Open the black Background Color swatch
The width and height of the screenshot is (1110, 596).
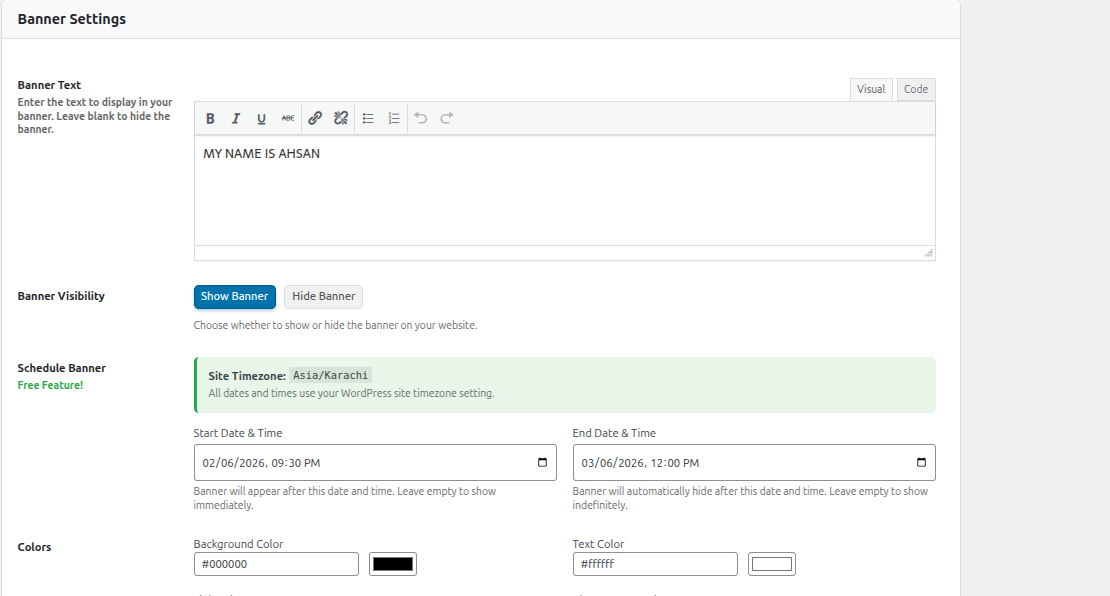(392, 563)
